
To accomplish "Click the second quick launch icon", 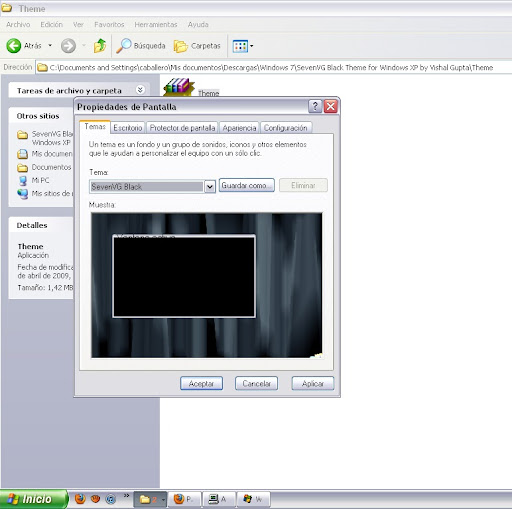I will pos(95,499).
